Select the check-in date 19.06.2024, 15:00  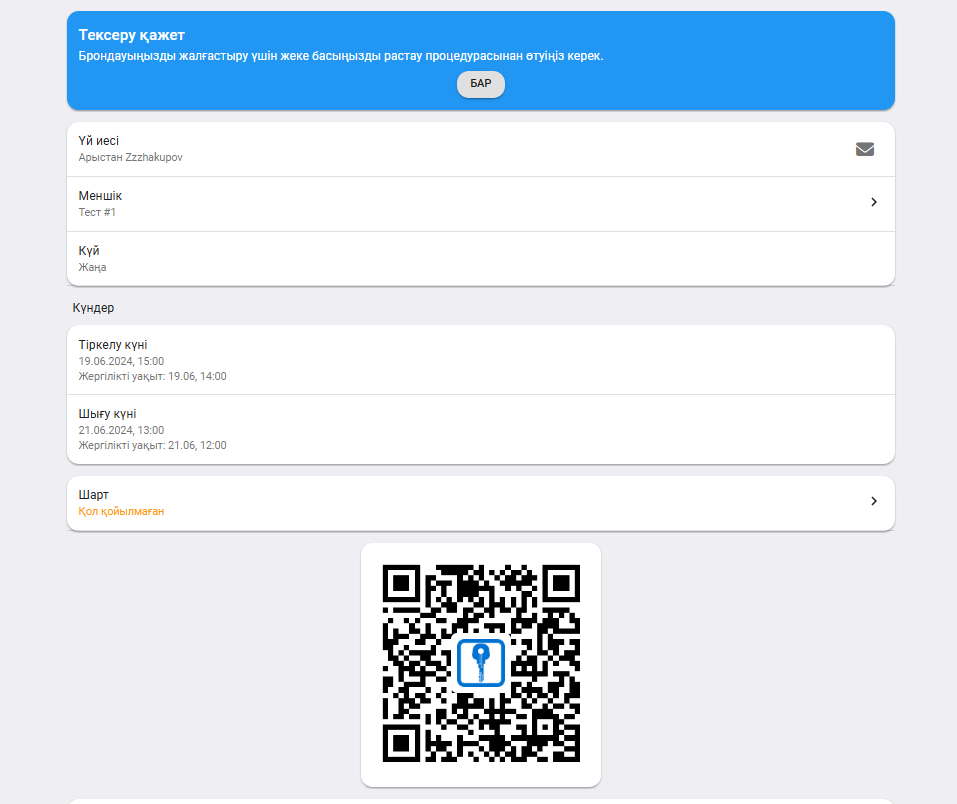(x=121, y=361)
